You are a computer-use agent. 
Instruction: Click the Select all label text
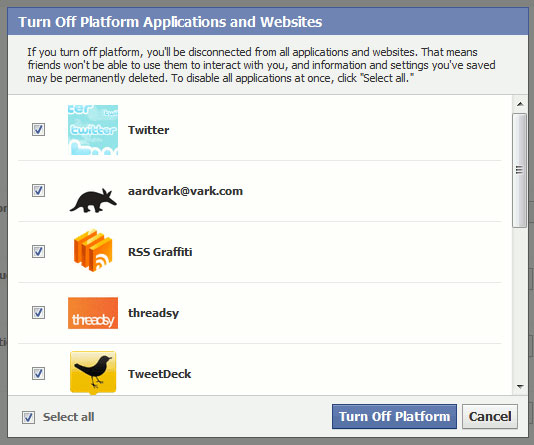(x=68, y=417)
